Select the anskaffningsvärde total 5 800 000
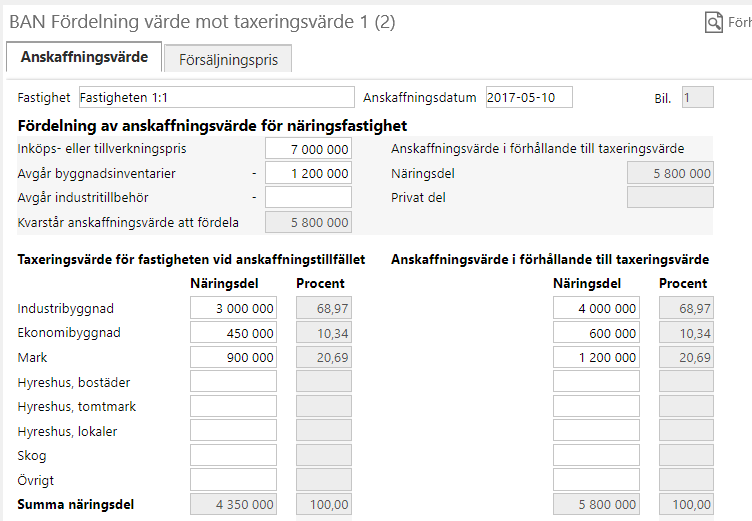 tap(596, 504)
